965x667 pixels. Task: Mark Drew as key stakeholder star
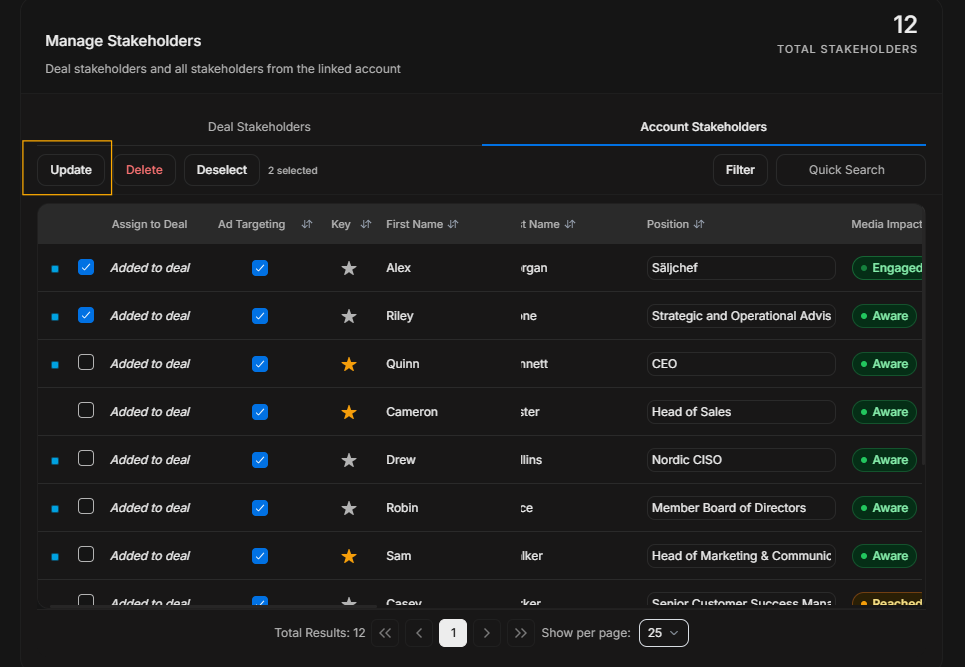349,460
